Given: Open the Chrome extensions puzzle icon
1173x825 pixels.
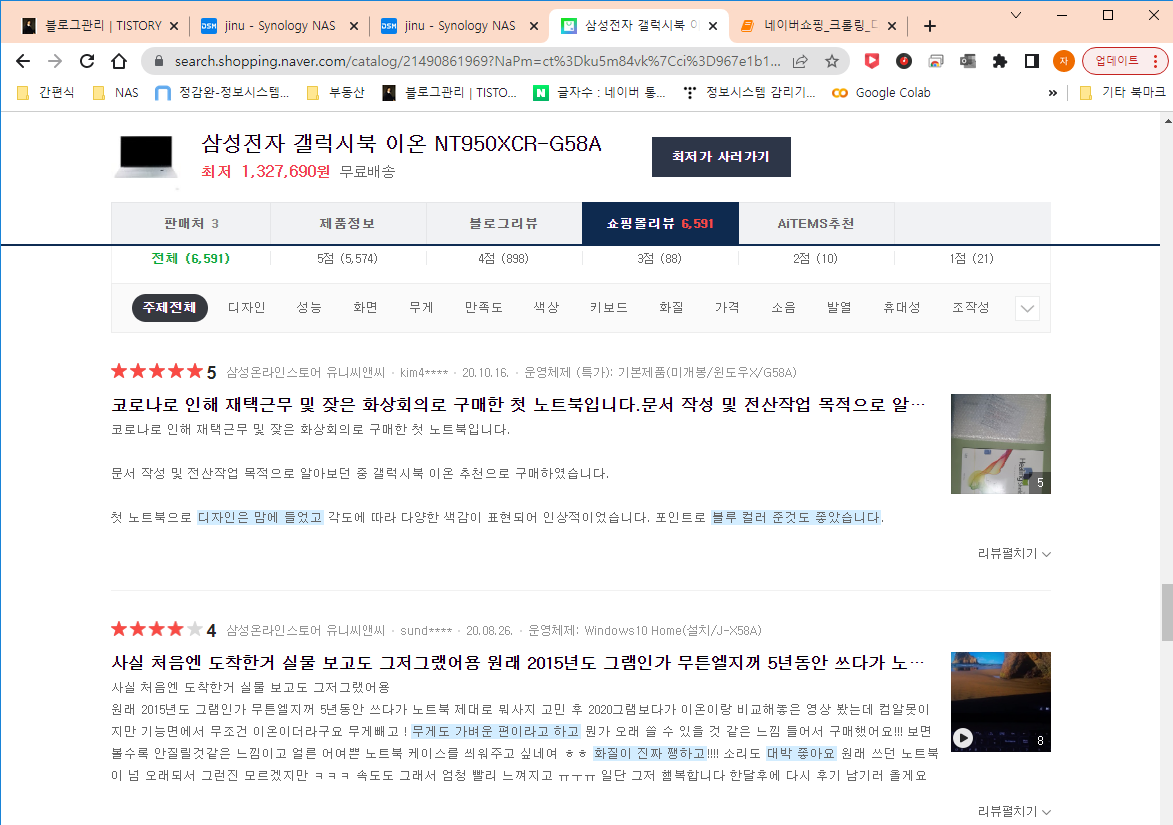Looking at the screenshot, I should point(999,61).
